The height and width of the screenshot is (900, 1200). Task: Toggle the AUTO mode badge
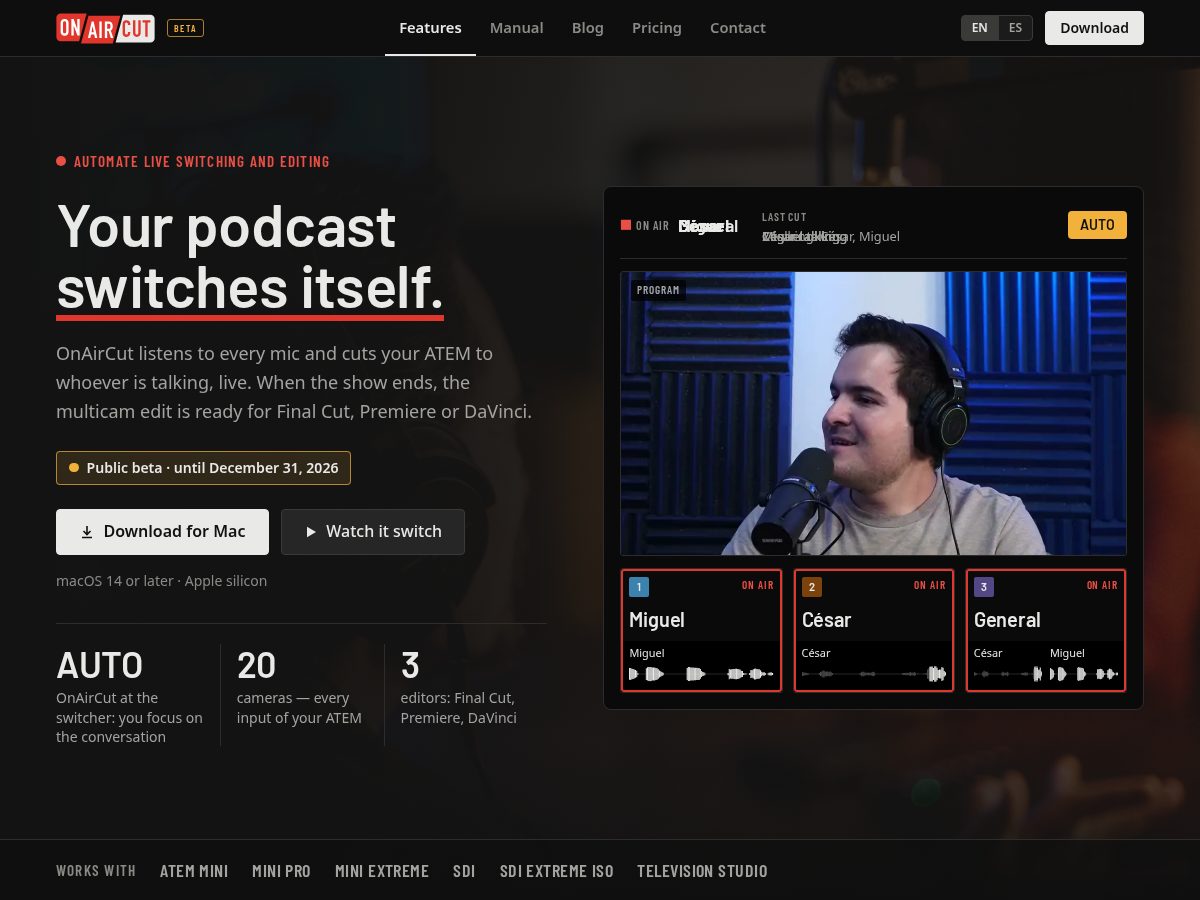point(1097,225)
